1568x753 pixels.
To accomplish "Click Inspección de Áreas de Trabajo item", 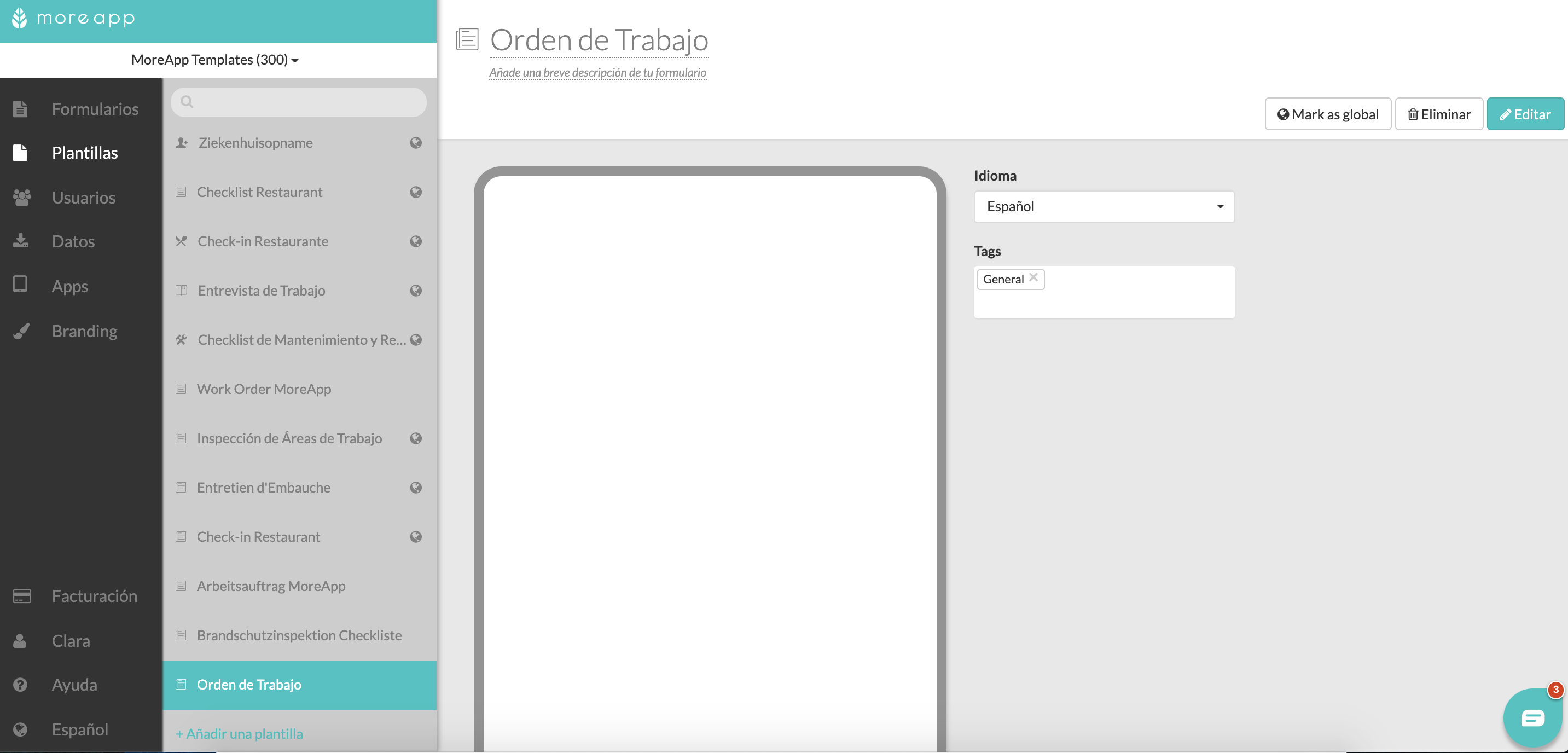I will pos(288,438).
